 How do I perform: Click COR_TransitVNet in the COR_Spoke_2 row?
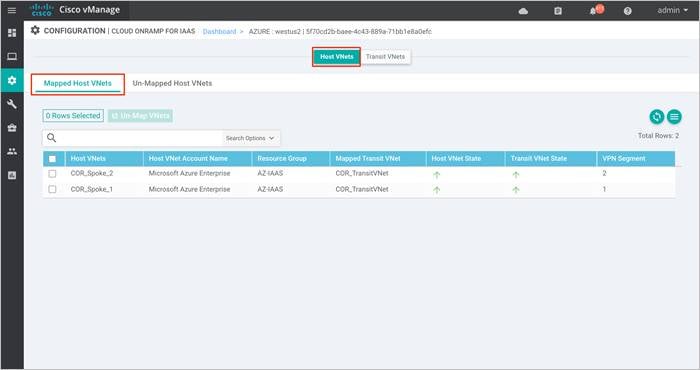(x=362, y=173)
